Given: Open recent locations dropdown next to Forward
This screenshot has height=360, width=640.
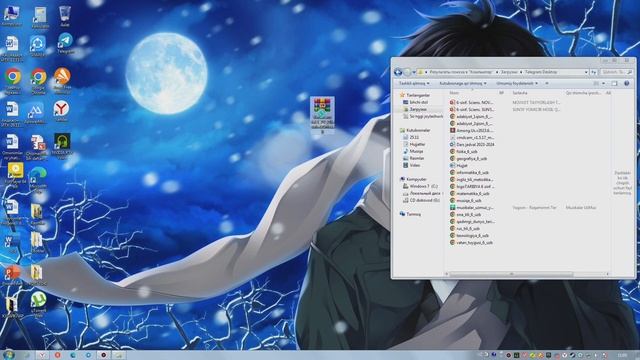Looking at the screenshot, I should [x=413, y=72].
